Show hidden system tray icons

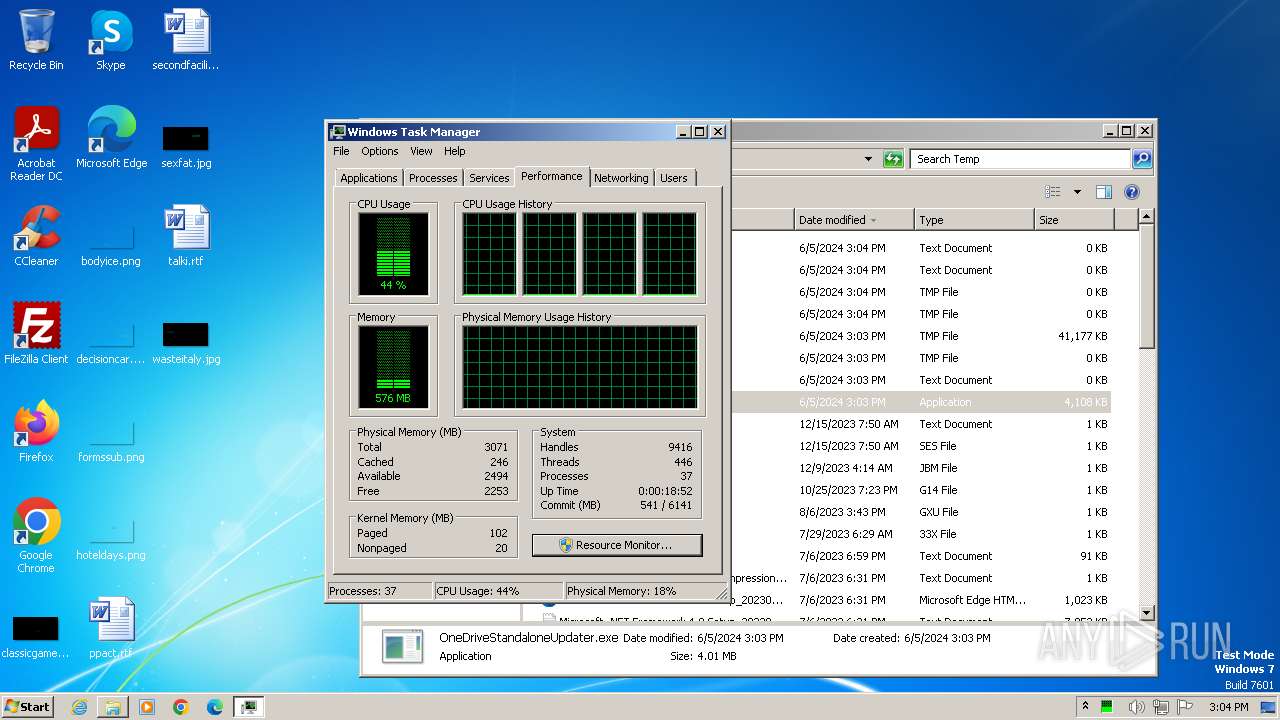pyautogui.click(x=1086, y=707)
